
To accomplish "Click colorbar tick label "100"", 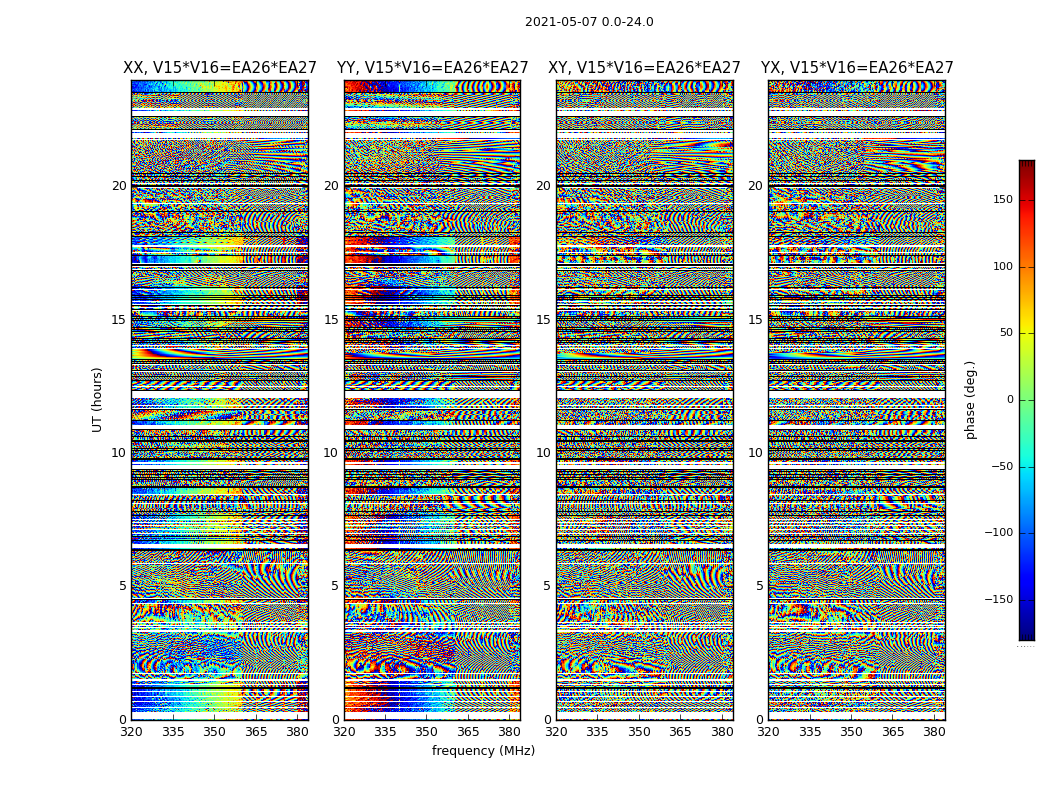I will (1002, 266).
